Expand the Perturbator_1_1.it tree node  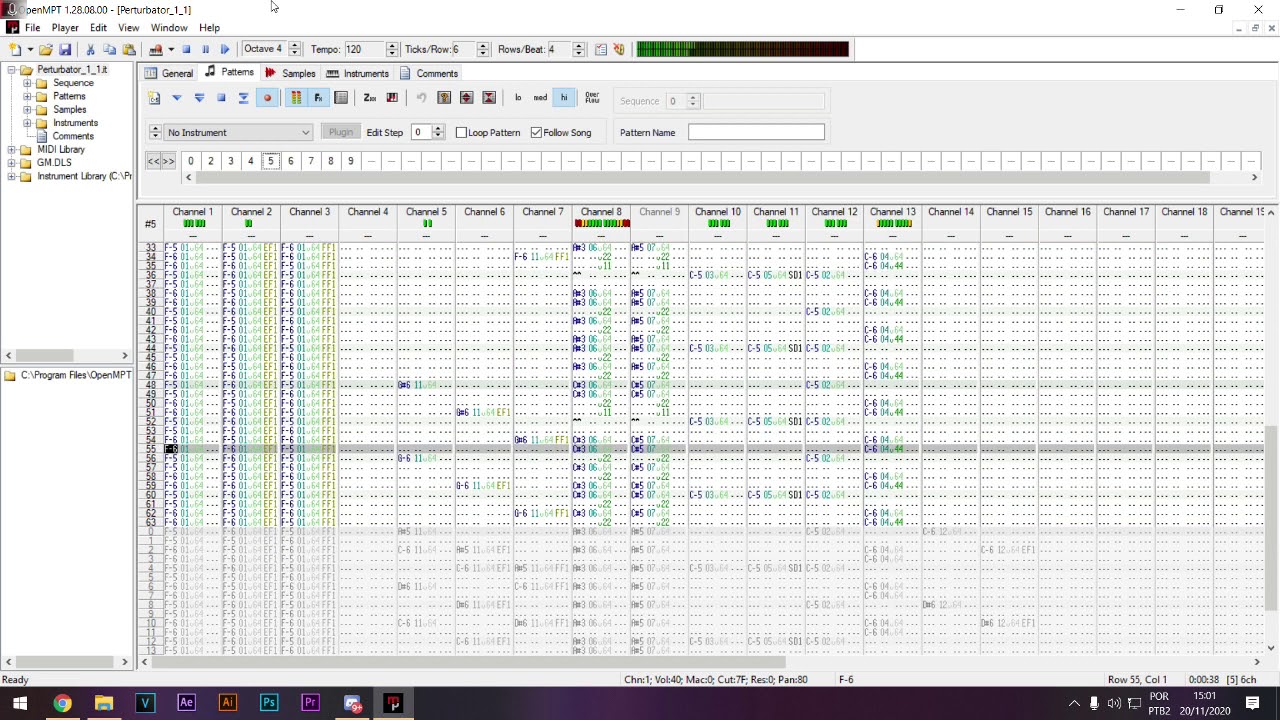click(x=11, y=70)
